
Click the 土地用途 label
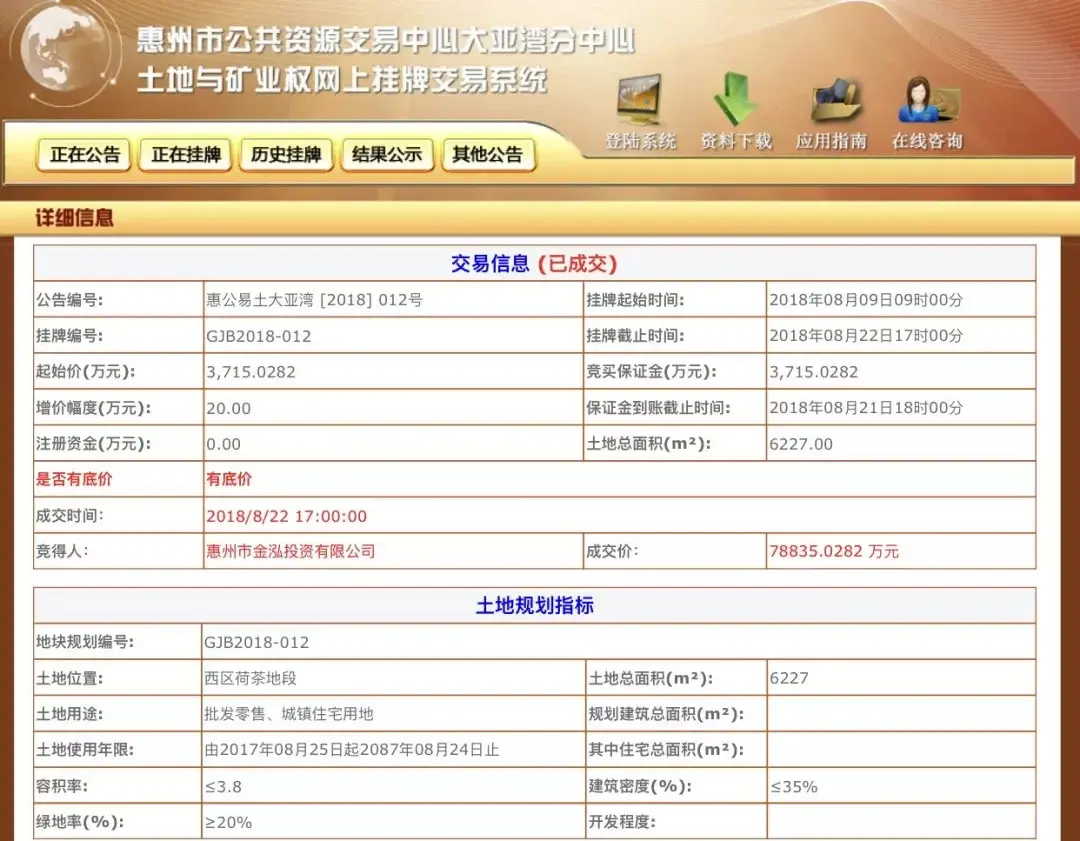[x=70, y=714]
